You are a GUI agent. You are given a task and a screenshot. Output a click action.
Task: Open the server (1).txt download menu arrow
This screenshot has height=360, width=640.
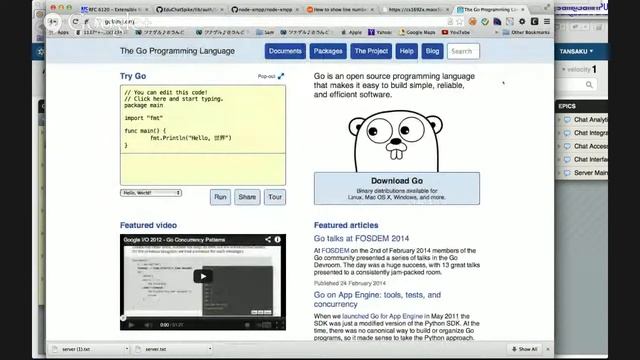click(127, 349)
